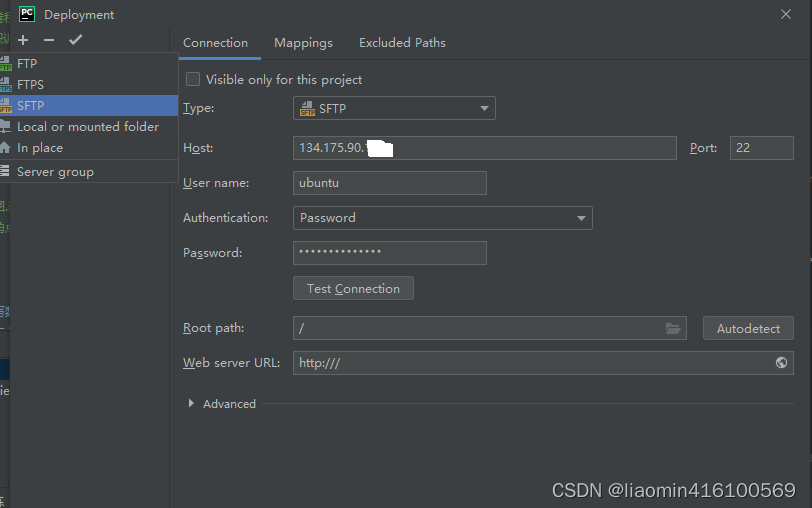Choose FTPS from the server type list
The width and height of the screenshot is (812, 508).
click(x=89, y=84)
